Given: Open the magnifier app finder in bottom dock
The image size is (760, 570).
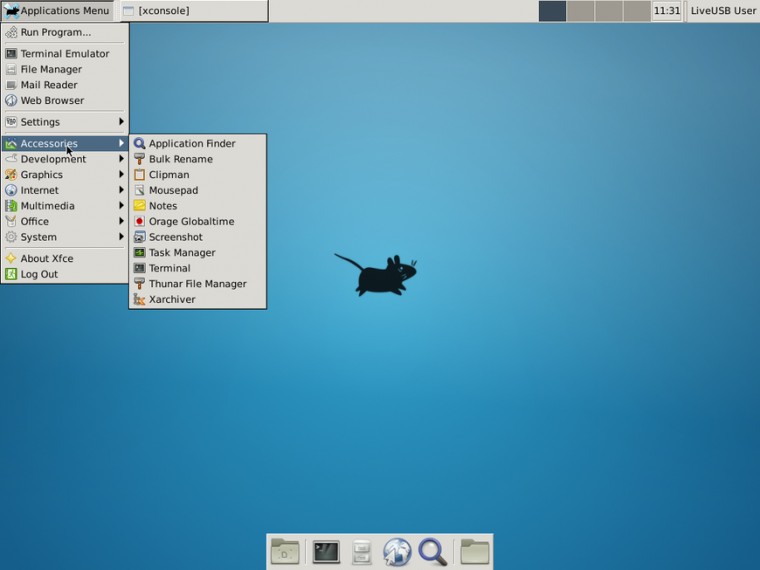Looking at the screenshot, I should (432, 552).
